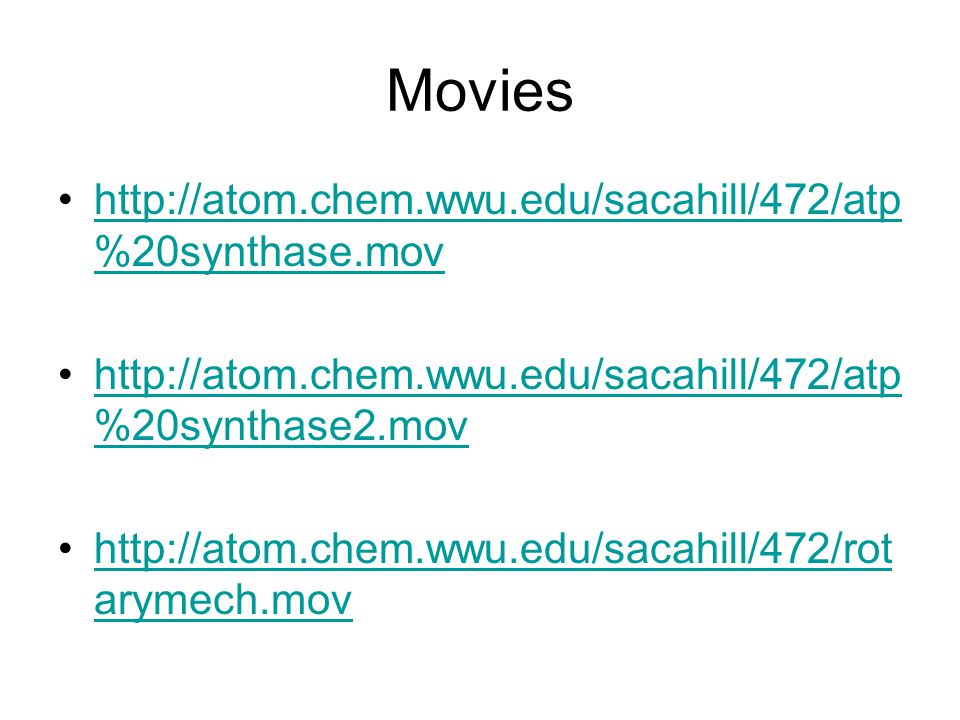Image resolution: width=960 pixels, height=720 pixels.
Task: Click second bullet's URL line ending in atp
Action: coord(498,375)
